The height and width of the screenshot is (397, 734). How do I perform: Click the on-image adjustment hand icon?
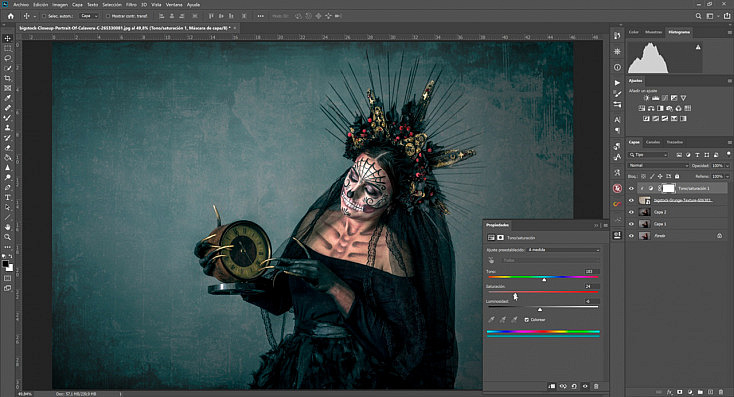tap(491, 260)
